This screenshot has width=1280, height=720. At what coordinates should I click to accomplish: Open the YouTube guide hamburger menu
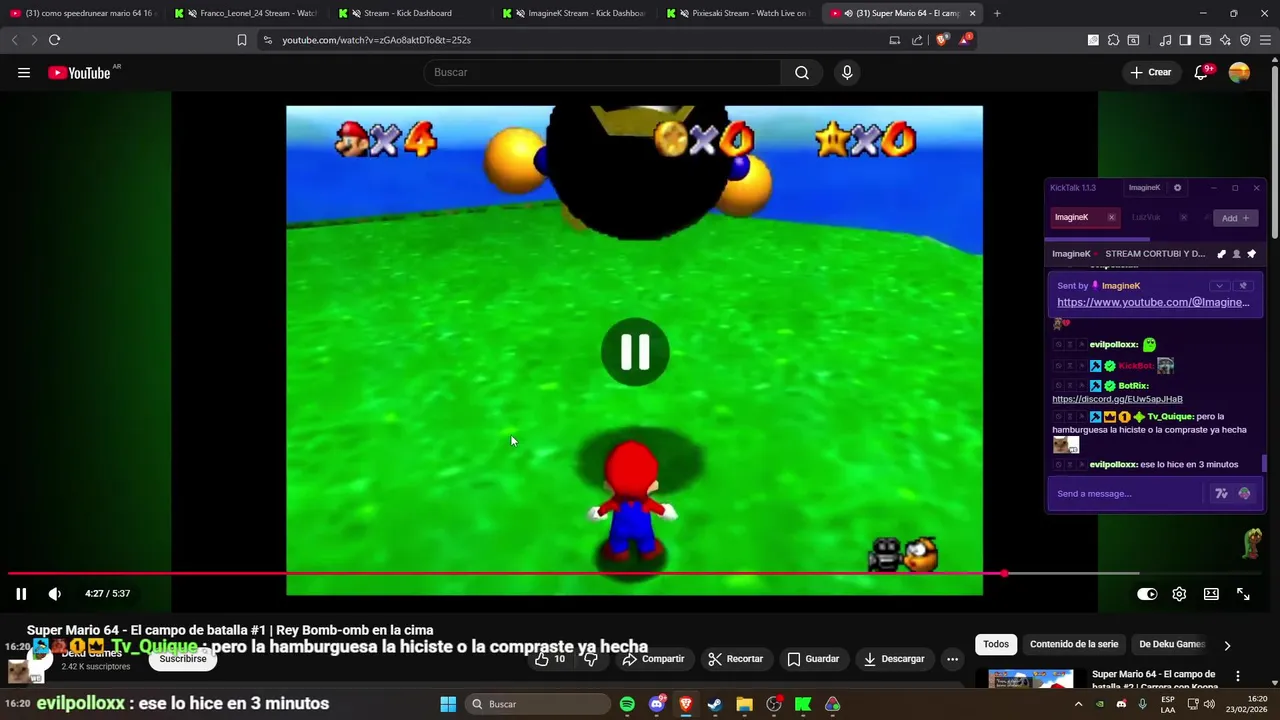click(24, 72)
